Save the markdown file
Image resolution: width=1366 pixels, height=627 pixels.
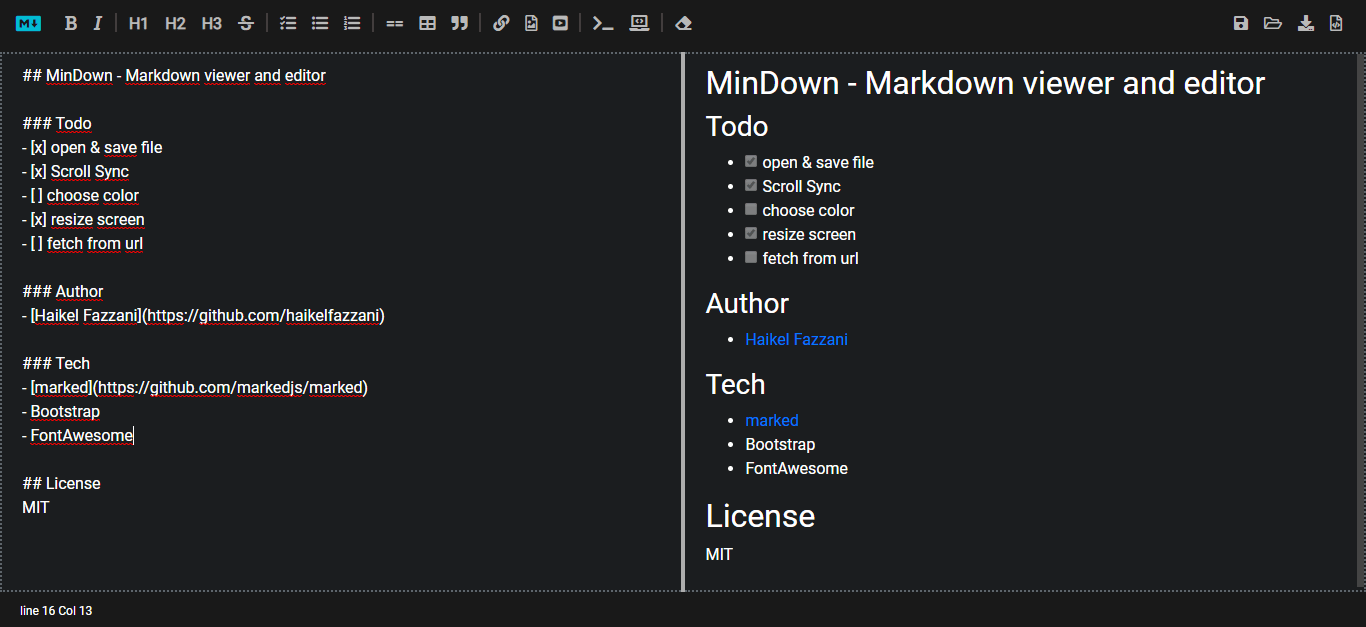pos(1241,23)
